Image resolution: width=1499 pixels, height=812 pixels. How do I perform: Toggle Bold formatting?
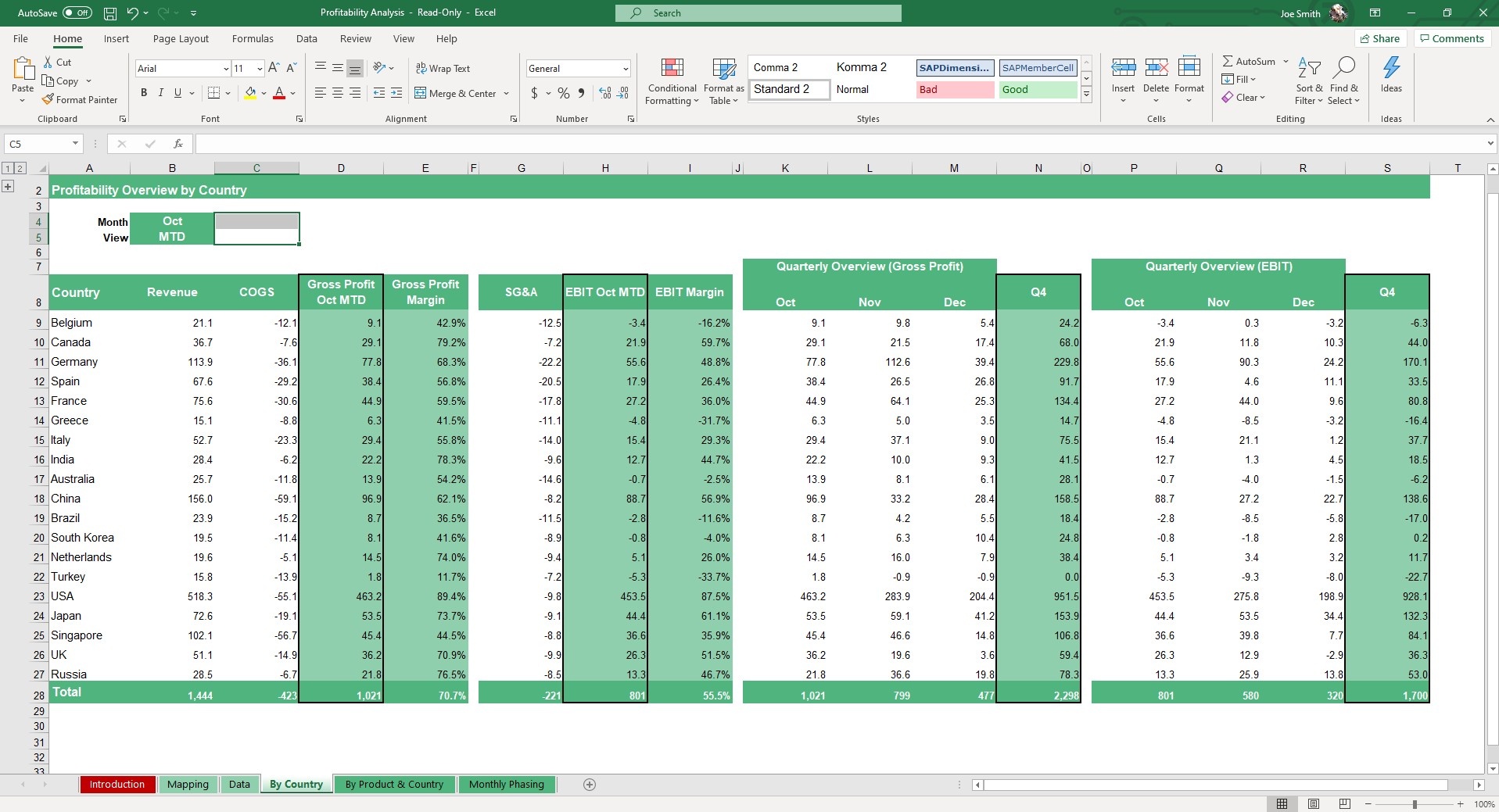144,93
